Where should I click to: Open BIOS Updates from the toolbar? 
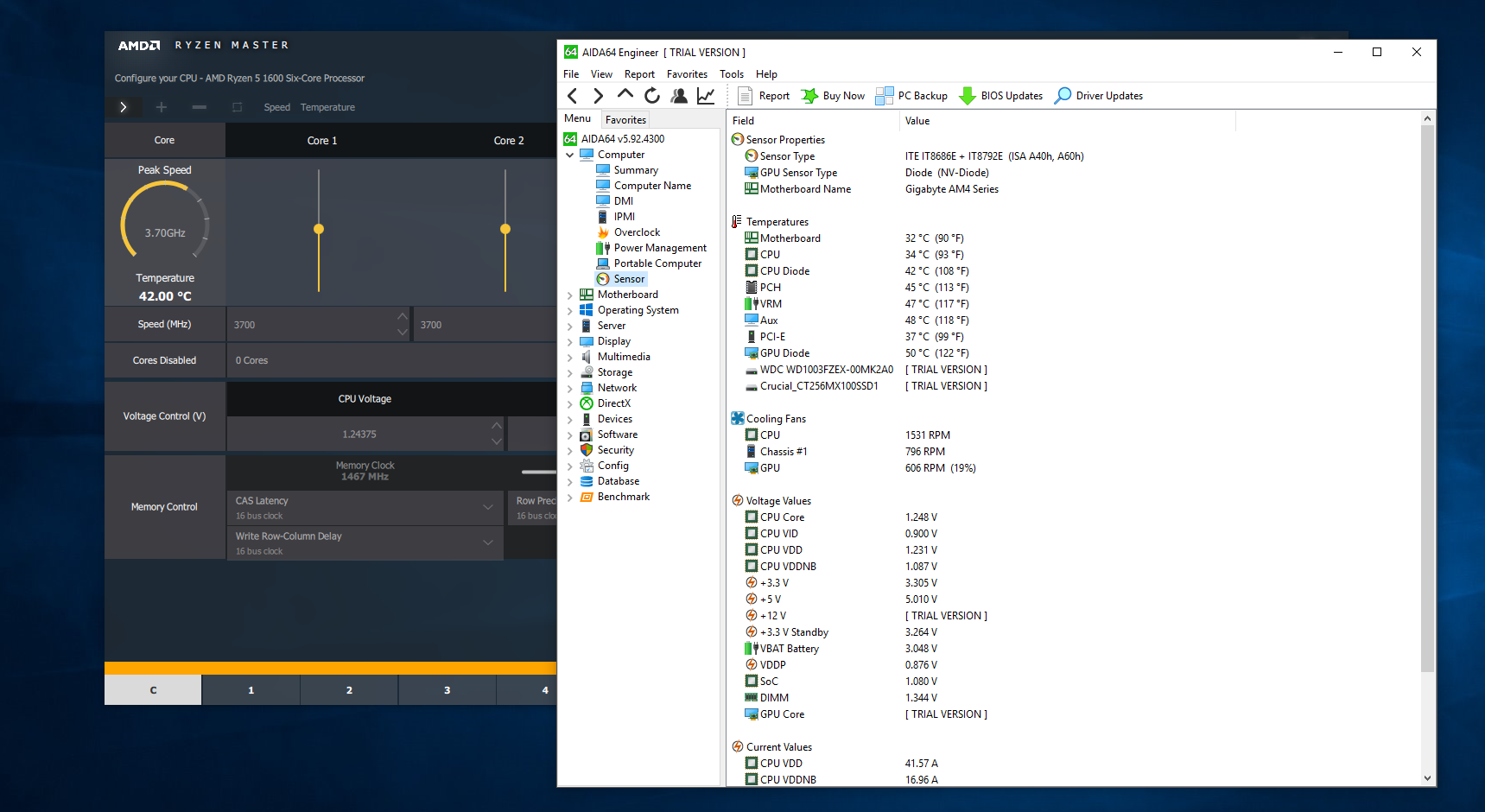(1000, 96)
